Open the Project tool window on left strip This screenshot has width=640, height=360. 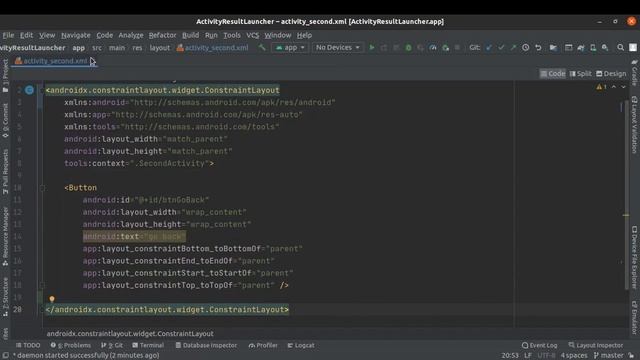pyautogui.click(x=5, y=75)
